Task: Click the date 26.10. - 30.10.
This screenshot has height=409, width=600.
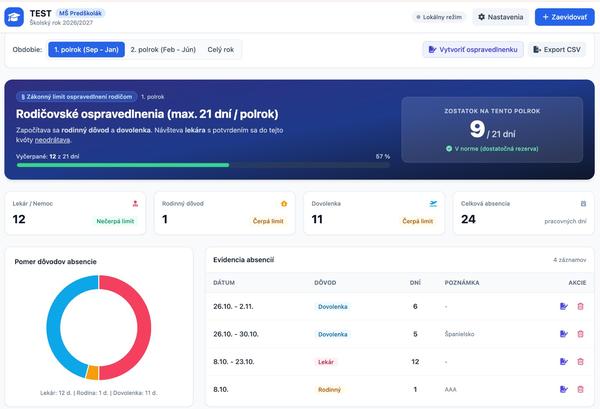Action: (x=236, y=334)
